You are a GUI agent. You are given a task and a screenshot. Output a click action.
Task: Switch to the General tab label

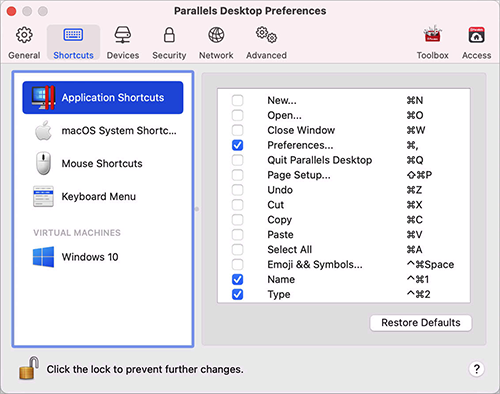click(24, 55)
